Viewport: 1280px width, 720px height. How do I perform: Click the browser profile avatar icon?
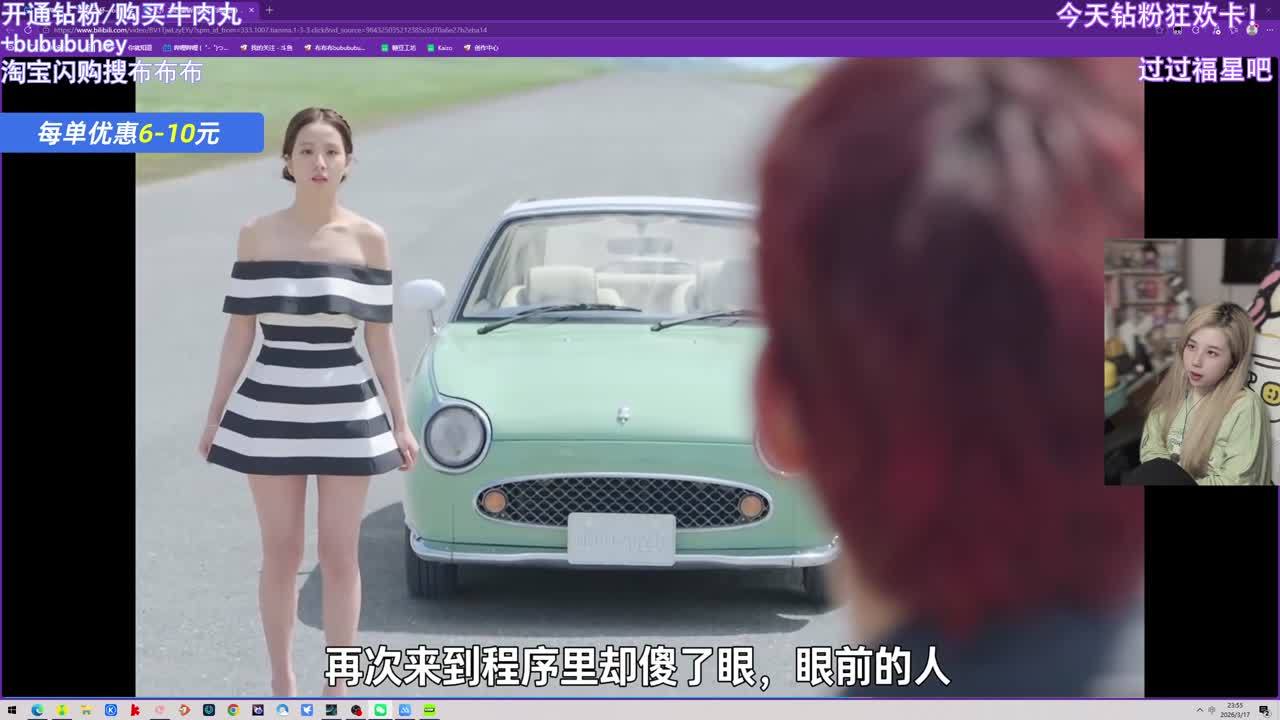click(x=1251, y=30)
